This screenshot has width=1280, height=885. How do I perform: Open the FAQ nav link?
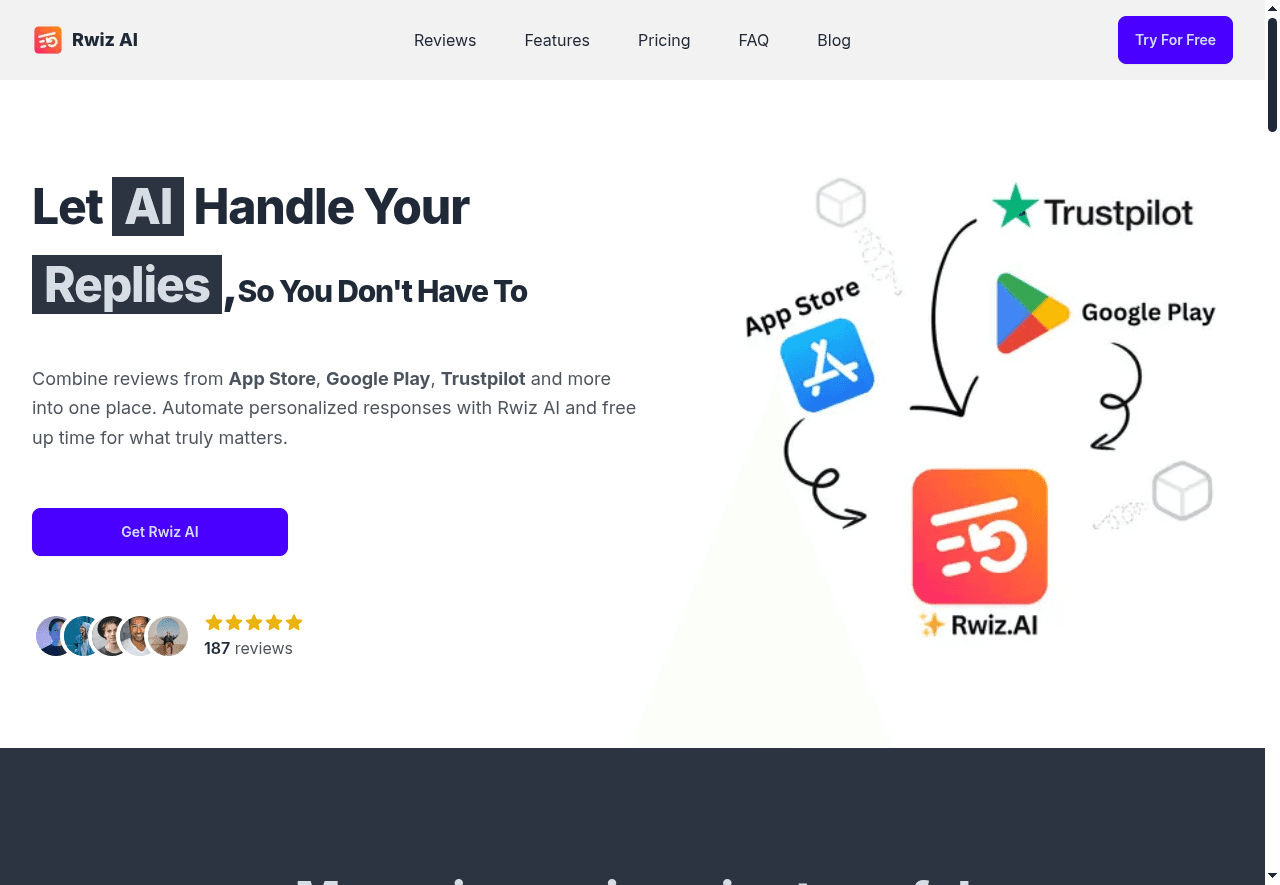click(x=754, y=40)
